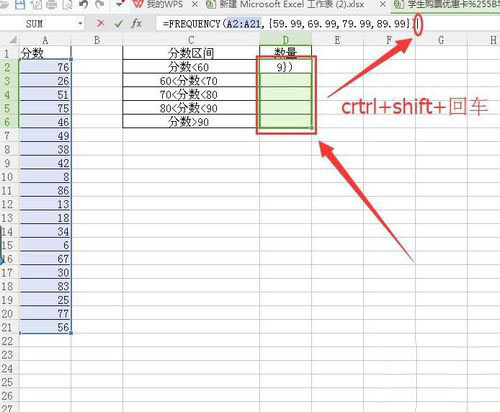Click cell A12 containing 13
The height and width of the screenshot is (412, 500).
point(45,204)
